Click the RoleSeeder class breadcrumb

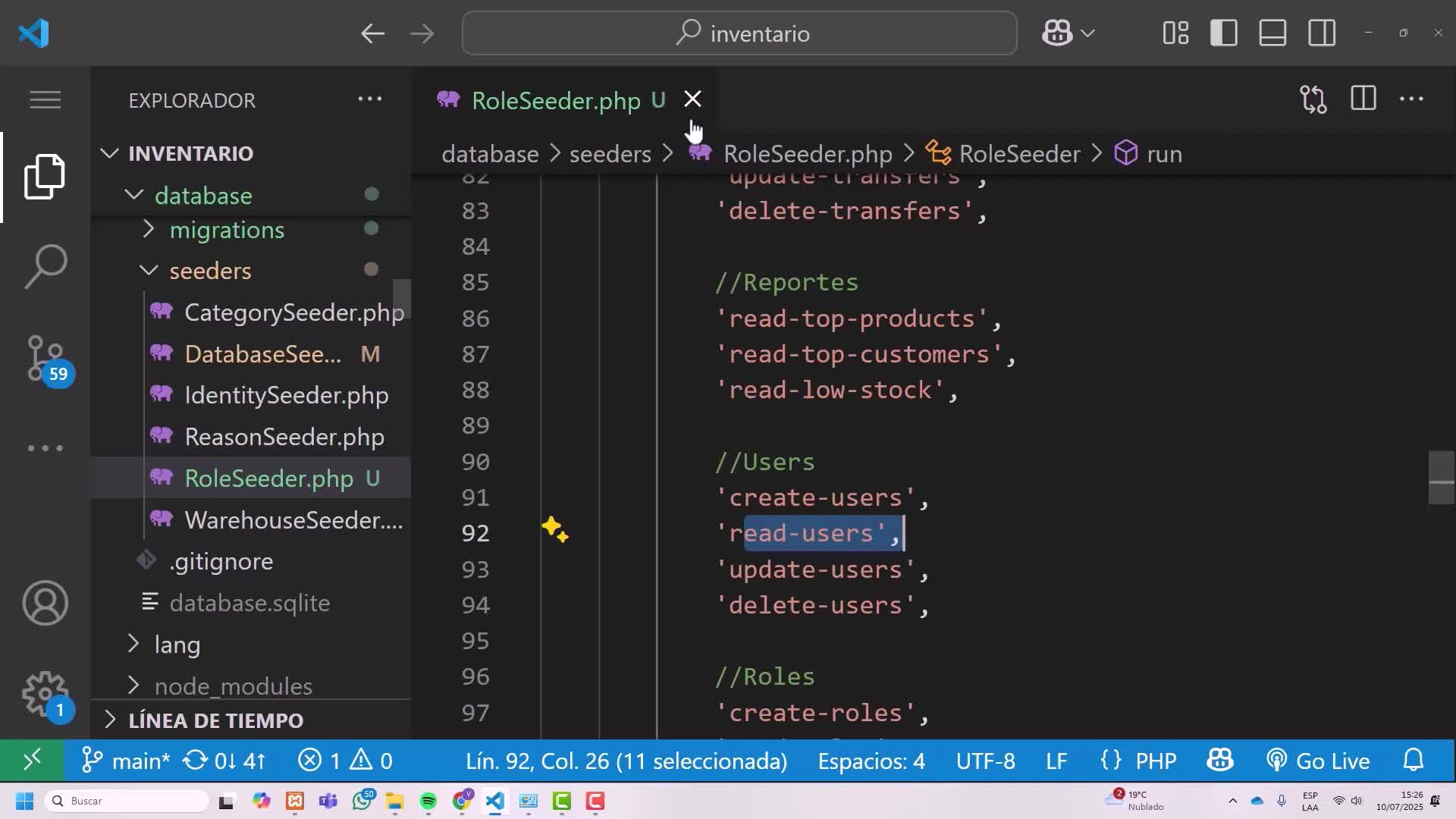pos(1018,154)
